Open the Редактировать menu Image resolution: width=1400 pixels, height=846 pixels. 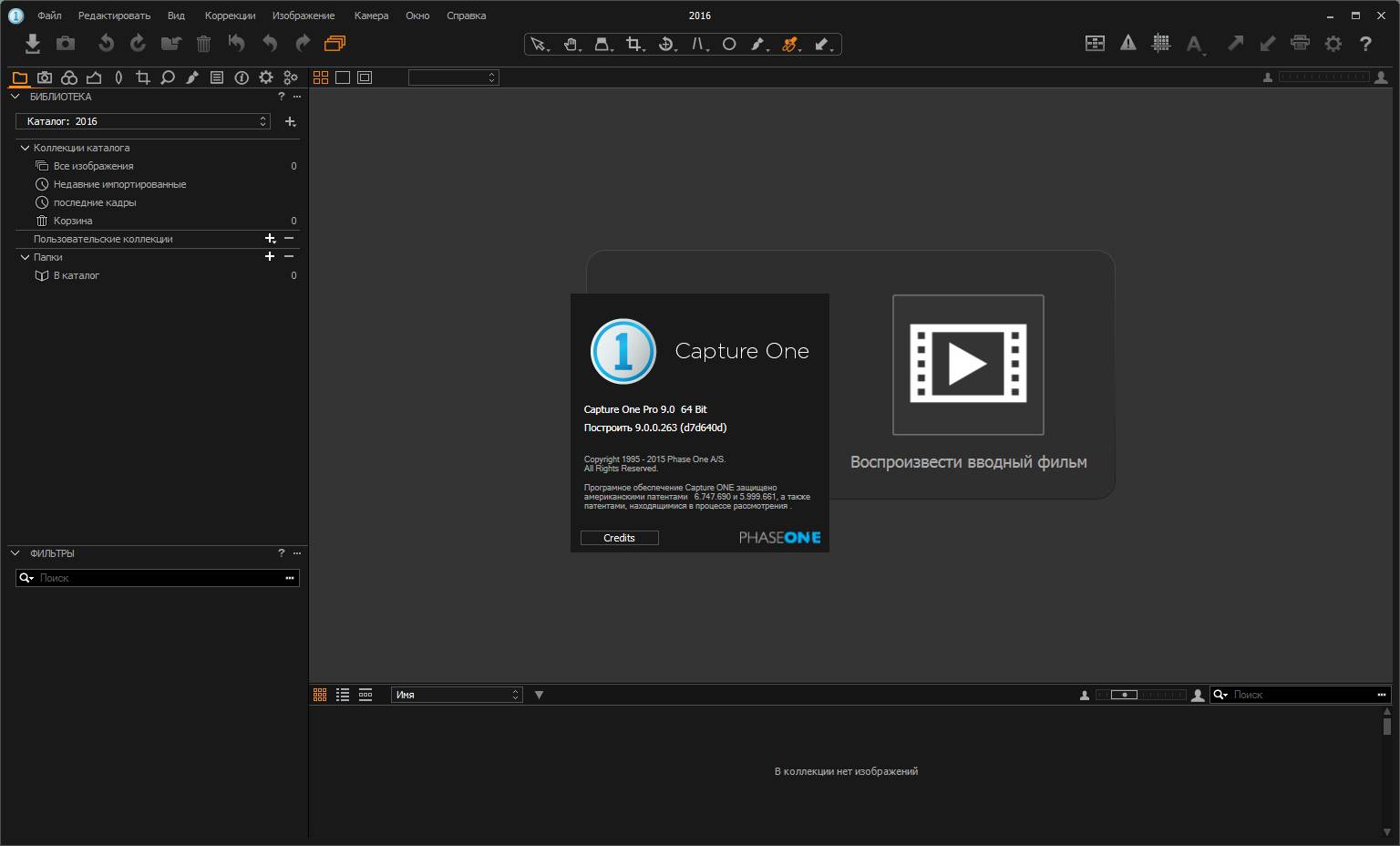tap(115, 15)
